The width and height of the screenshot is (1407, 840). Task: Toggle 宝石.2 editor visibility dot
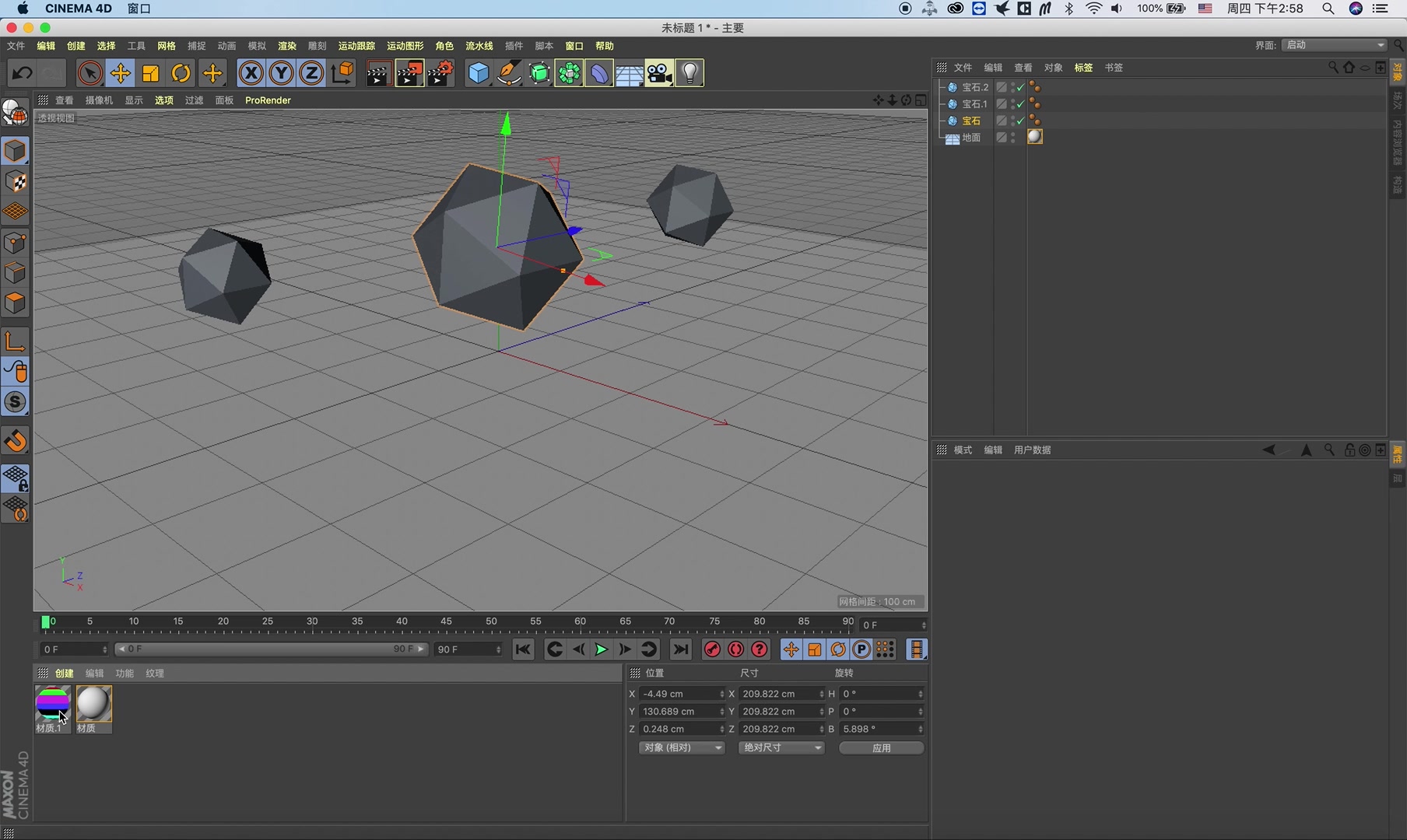pyautogui.click(x=1013, y=84)
